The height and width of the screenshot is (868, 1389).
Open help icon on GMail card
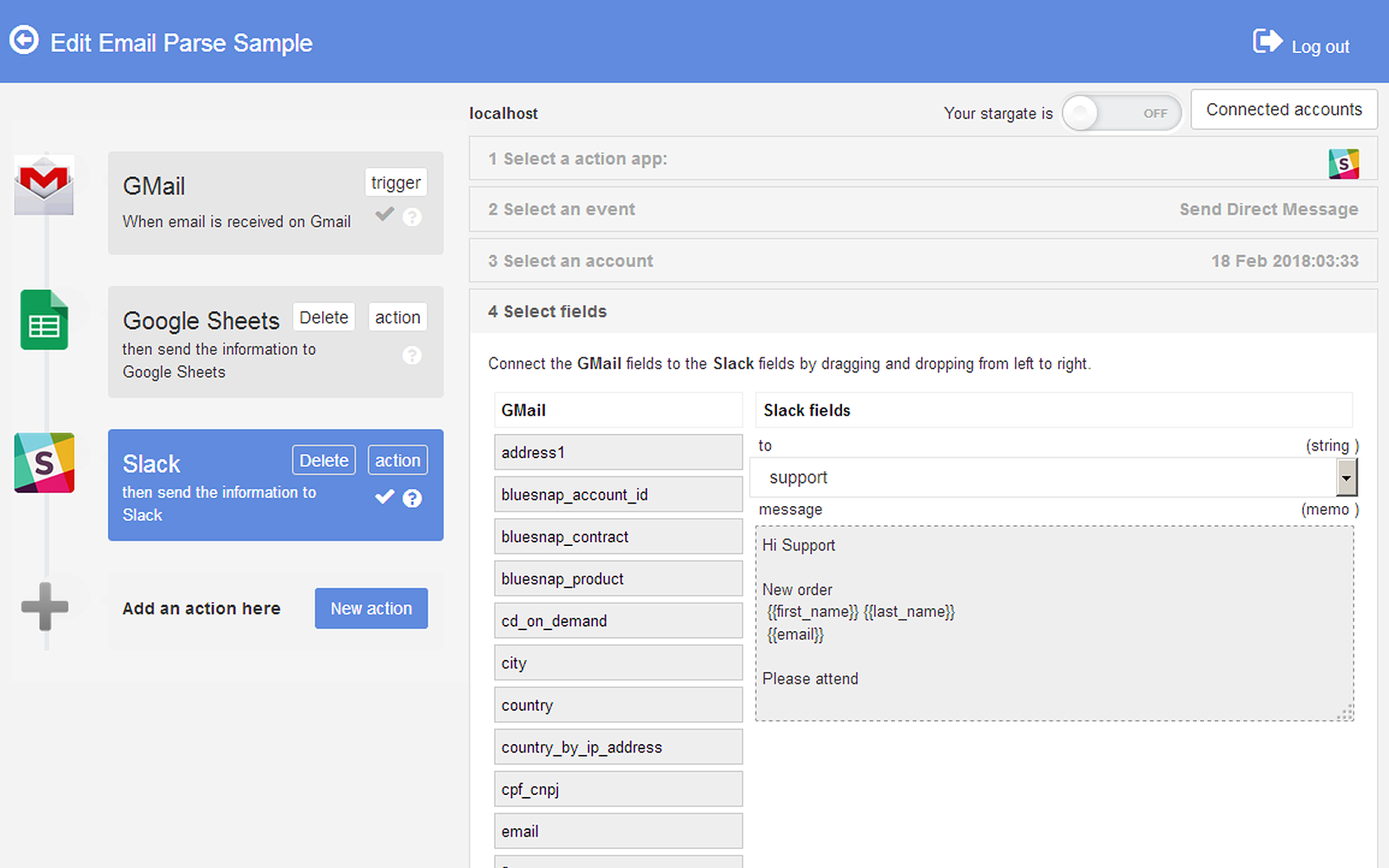tap(412, 217)
